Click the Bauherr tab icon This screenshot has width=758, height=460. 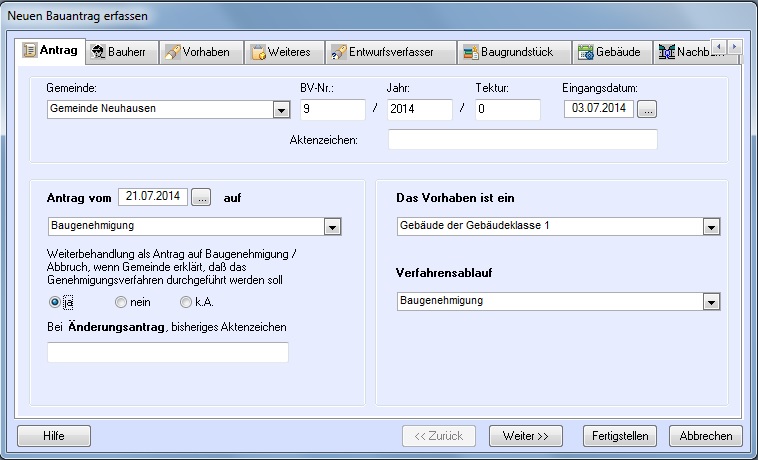click(x=98, y=52)
